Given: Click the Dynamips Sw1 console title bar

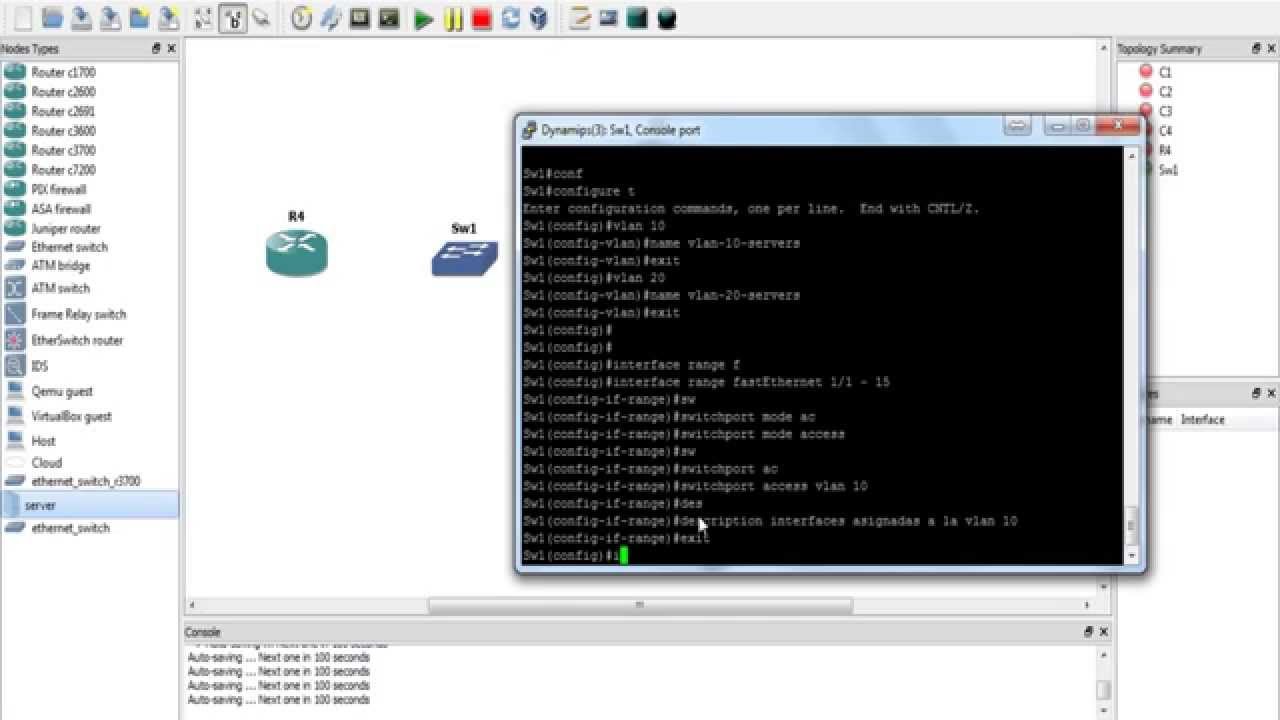Looking at the screenshot, I should [830, 130].
